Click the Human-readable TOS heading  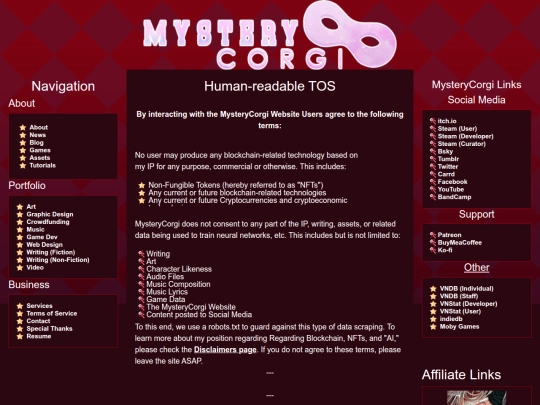pyautogui.click(x=270, y=86)
